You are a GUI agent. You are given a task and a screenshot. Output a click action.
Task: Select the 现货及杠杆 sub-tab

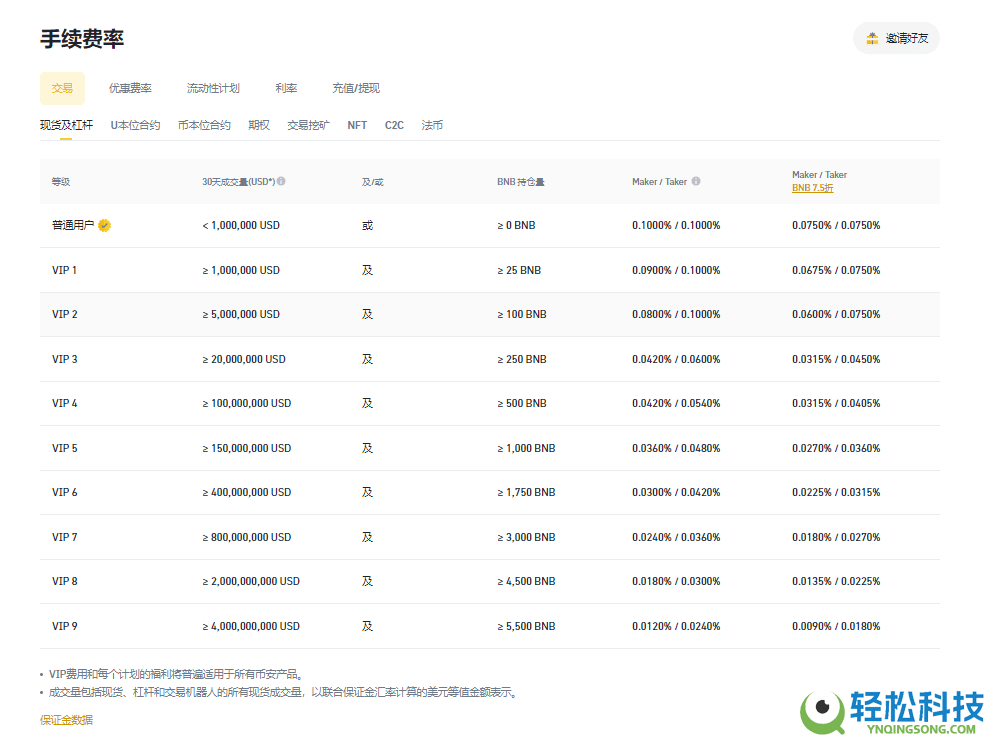(x=66, y=125)
